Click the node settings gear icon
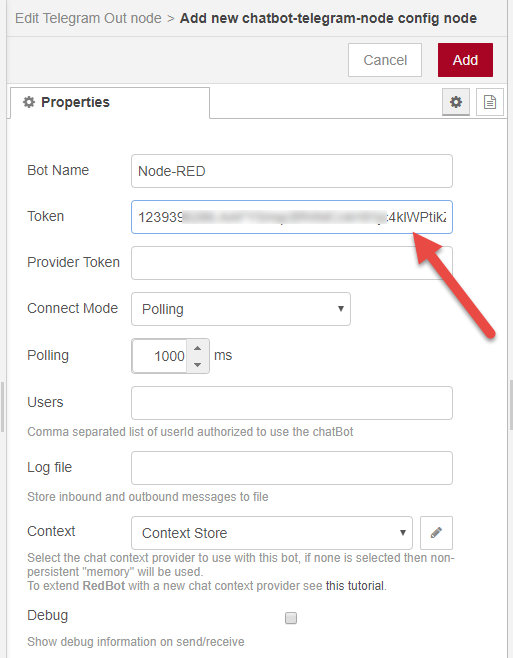Viewport: 513px width, 658px height. 455,102
